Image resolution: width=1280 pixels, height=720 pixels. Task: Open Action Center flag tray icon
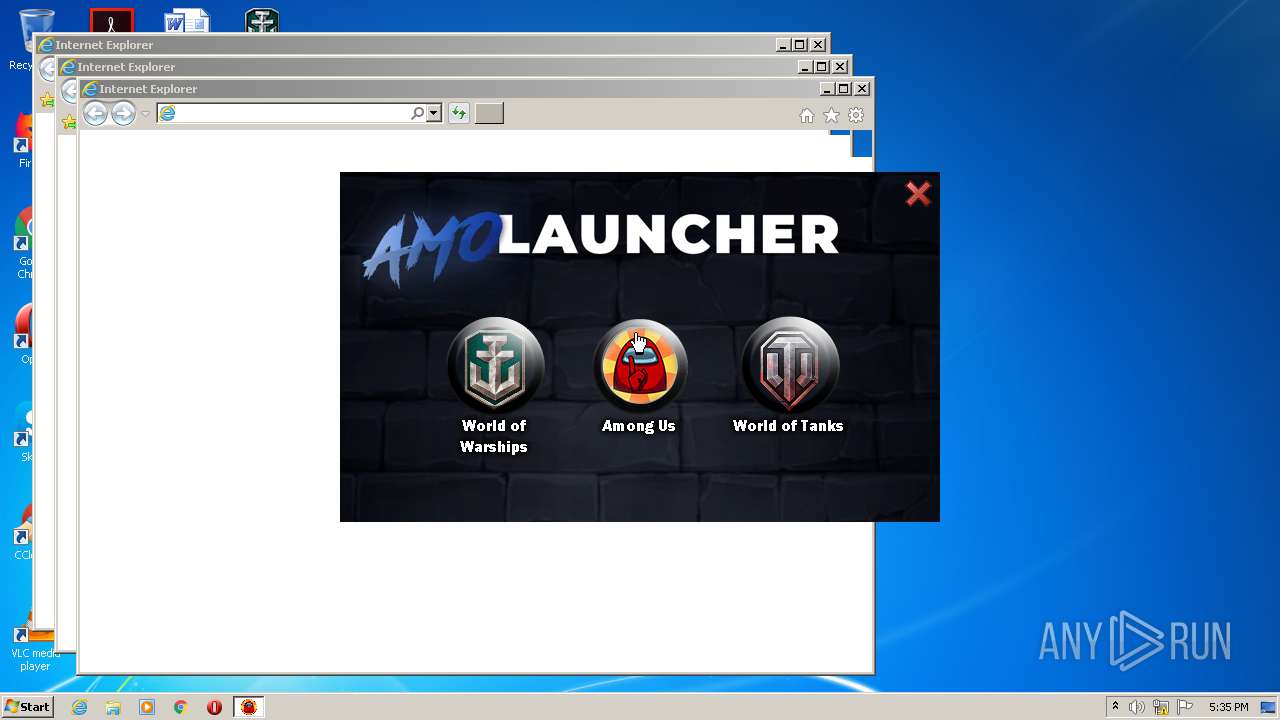(x=1185, y=707)
